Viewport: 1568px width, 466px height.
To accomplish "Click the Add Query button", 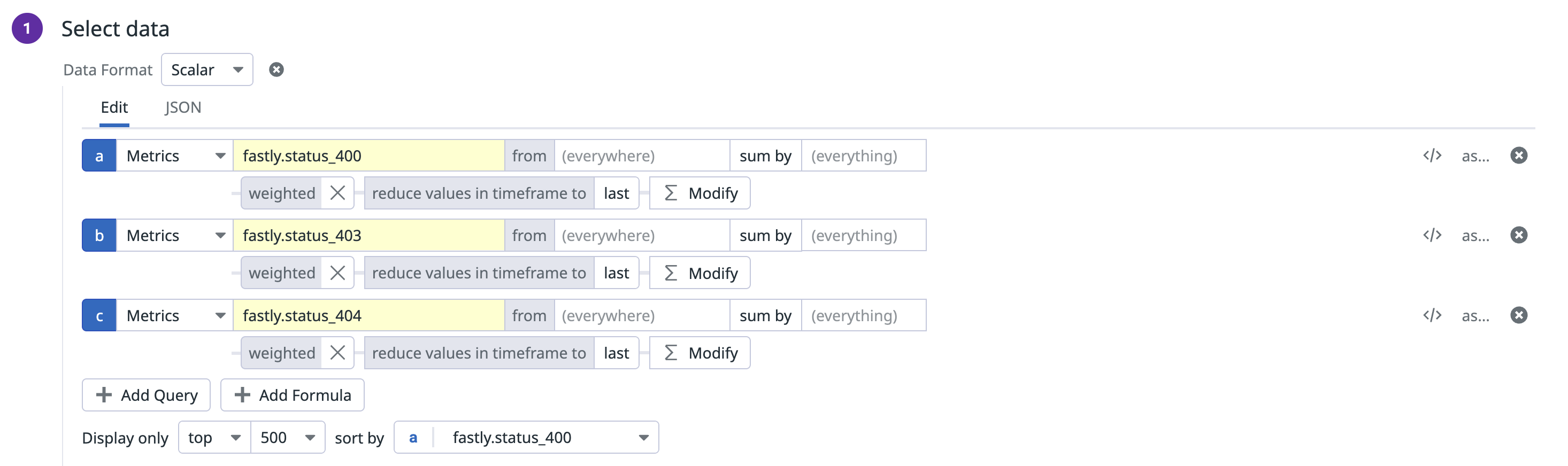I will (146, 395).
